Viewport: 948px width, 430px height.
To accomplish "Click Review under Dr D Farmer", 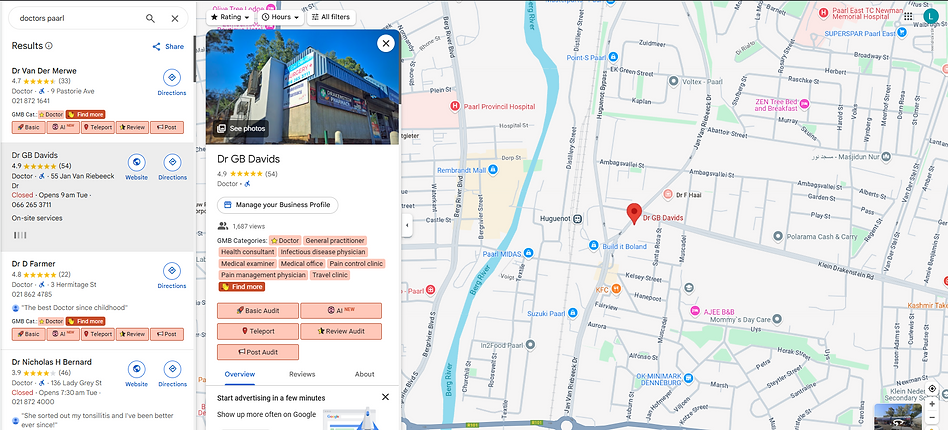I will (x=132, y=334).
